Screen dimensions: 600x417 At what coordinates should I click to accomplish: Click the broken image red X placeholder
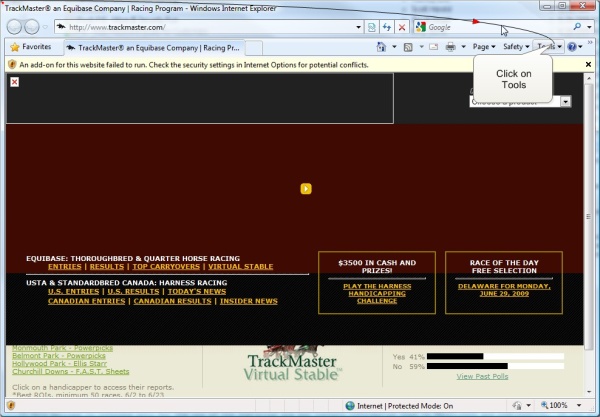pos(15,82)
